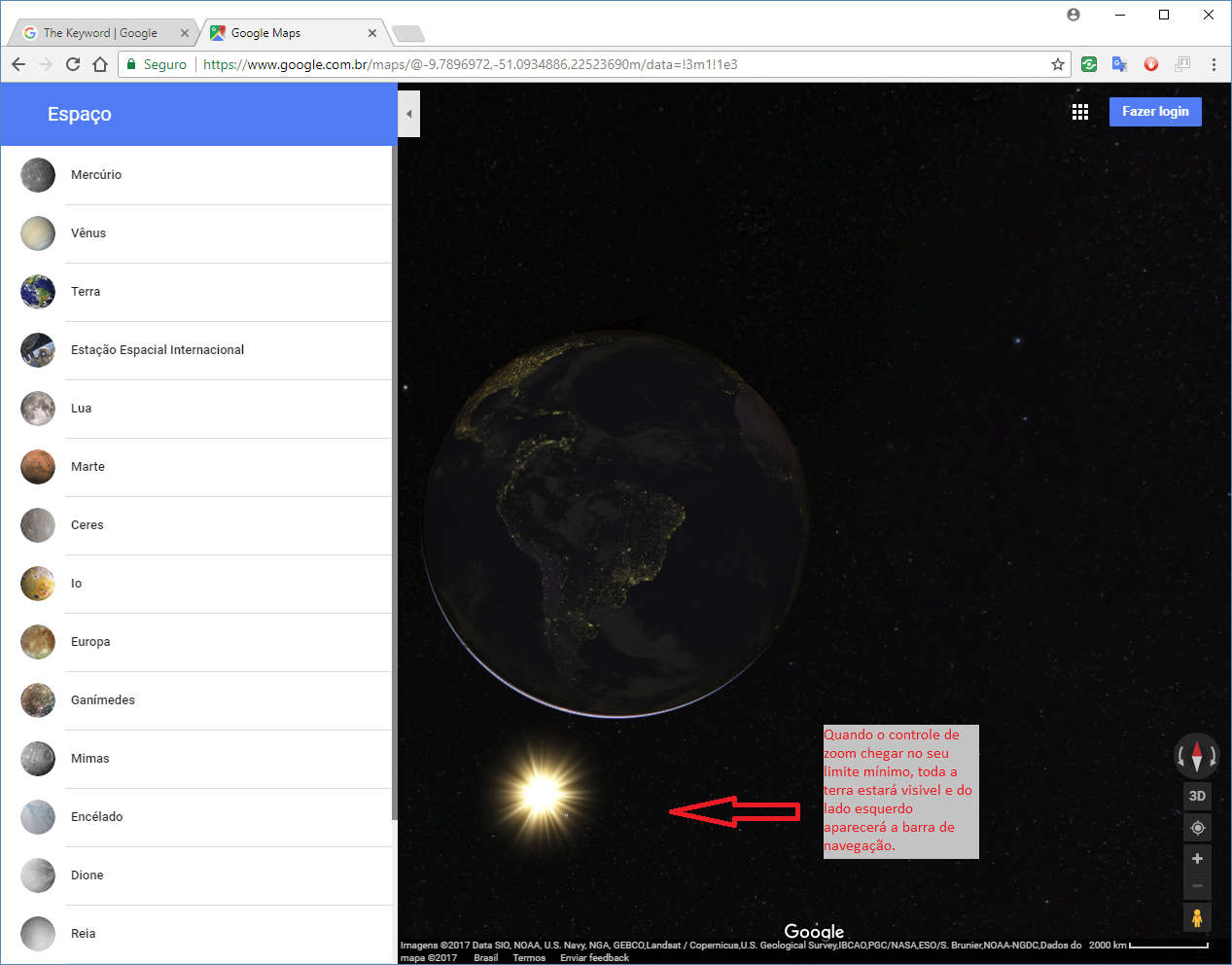Screen dimensions: 1232x965
Task: Open Terra globe icon in list
Action: point(38,292)
